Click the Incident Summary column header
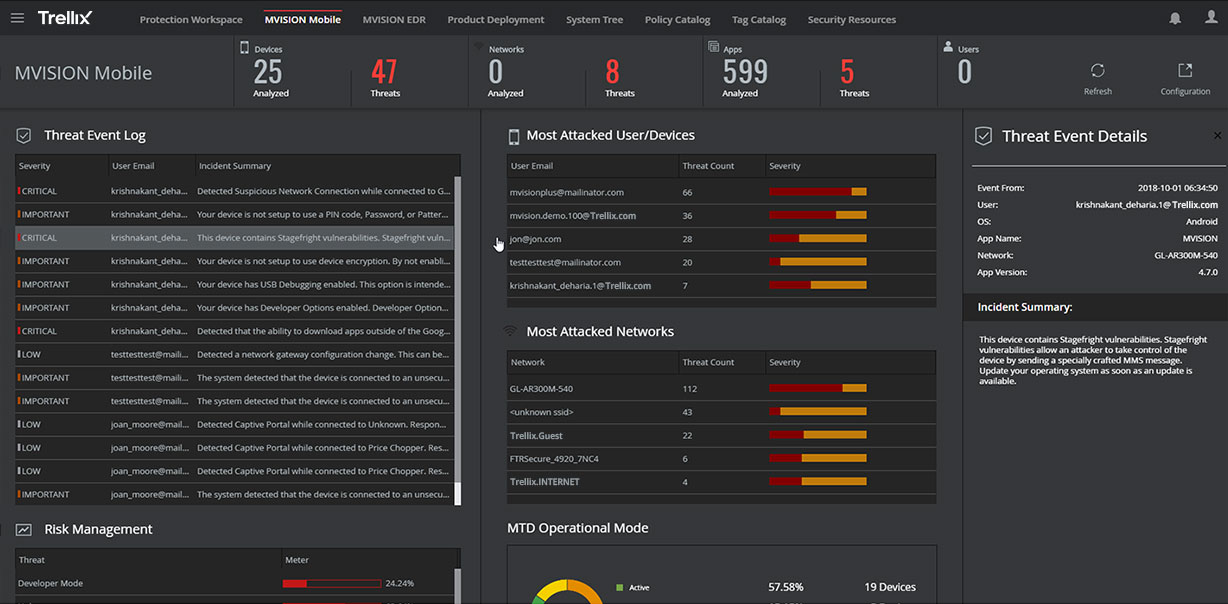Image resolution: width=1228 pixels, height=604 pixels. click(235, 166)
